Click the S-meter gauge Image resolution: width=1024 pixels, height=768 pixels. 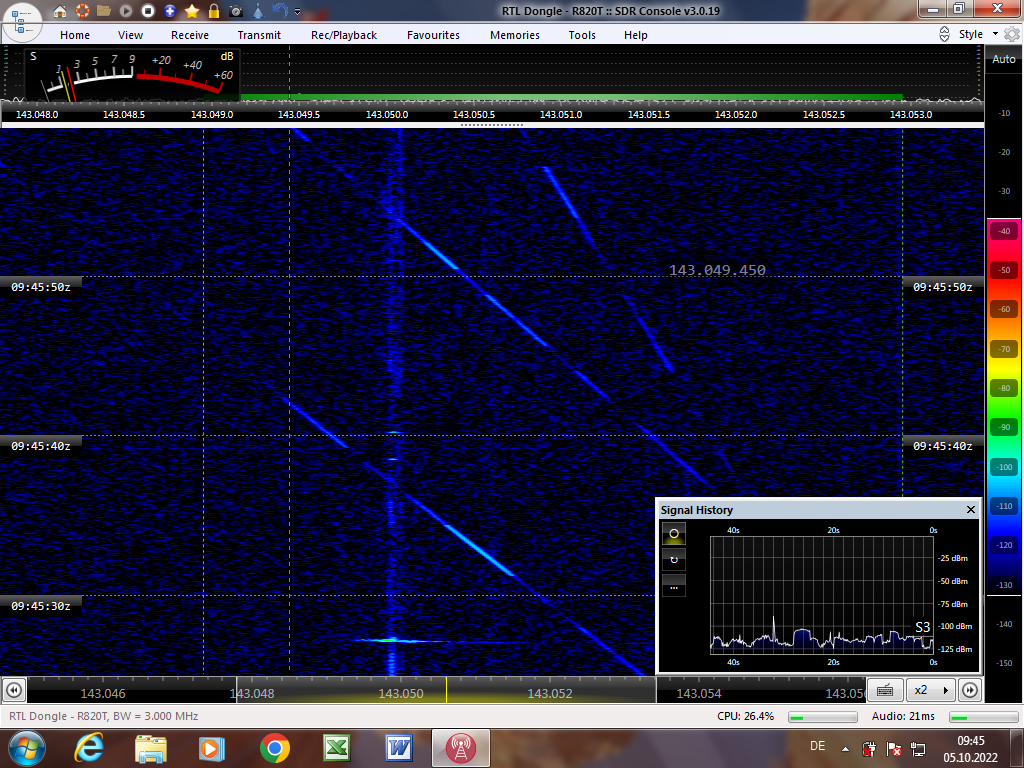pyautogui.click(x=133, y=74)
